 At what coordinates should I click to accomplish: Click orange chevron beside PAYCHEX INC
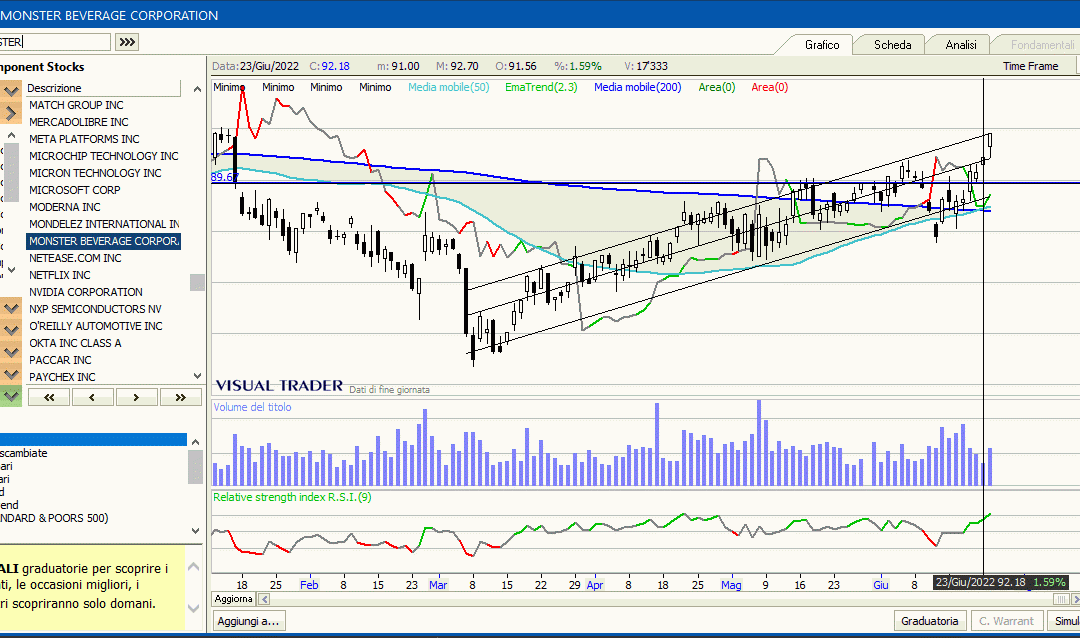coord(10,374)
